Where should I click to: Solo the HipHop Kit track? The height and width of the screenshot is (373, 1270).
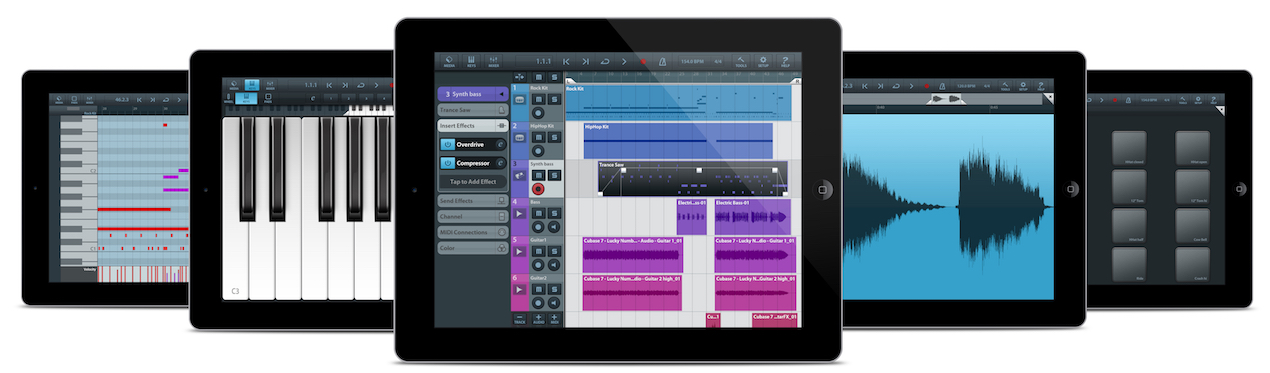[x=554, y=137]
